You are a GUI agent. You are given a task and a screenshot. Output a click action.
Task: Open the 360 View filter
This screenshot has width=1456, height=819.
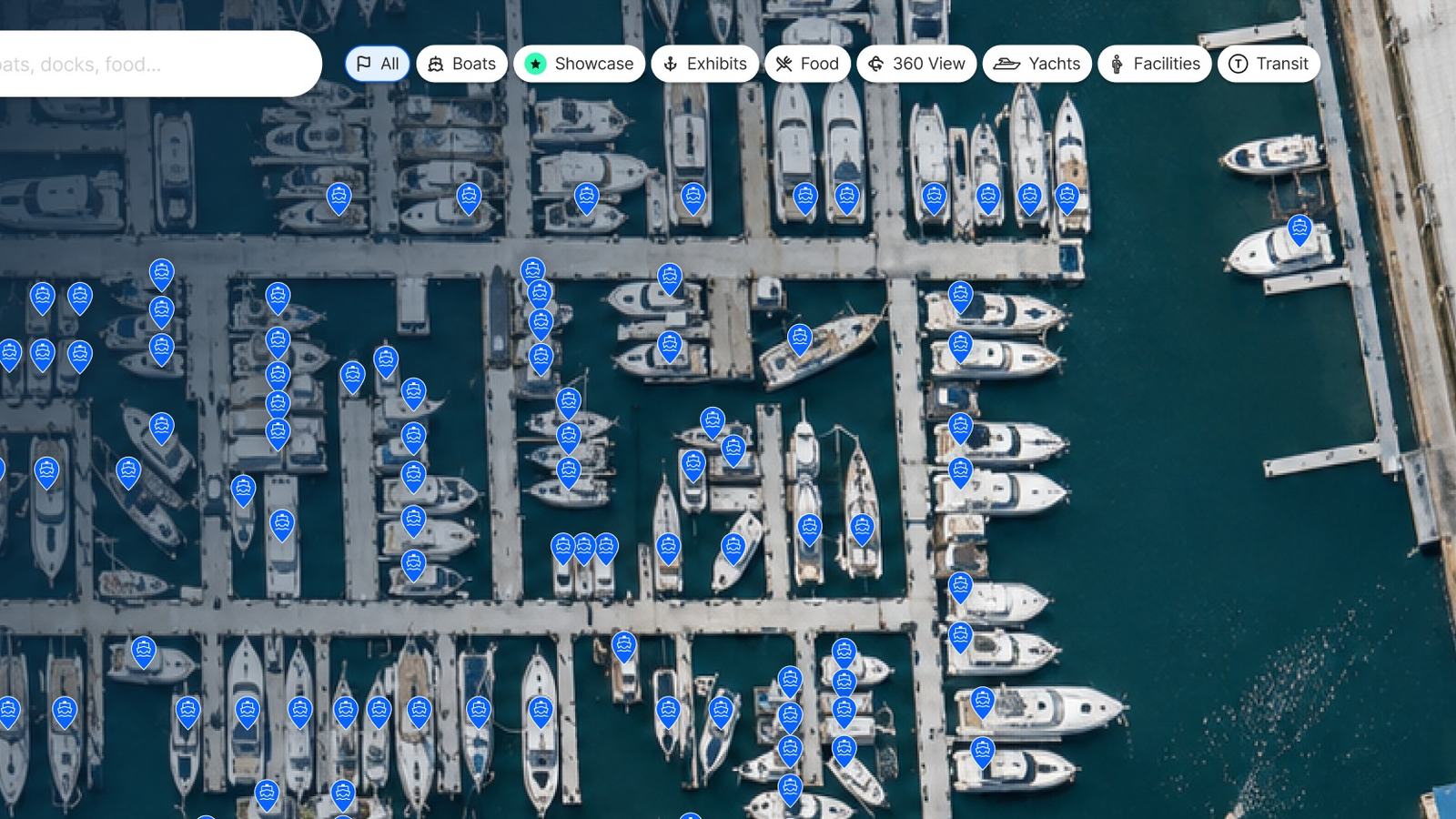(916, 64)
